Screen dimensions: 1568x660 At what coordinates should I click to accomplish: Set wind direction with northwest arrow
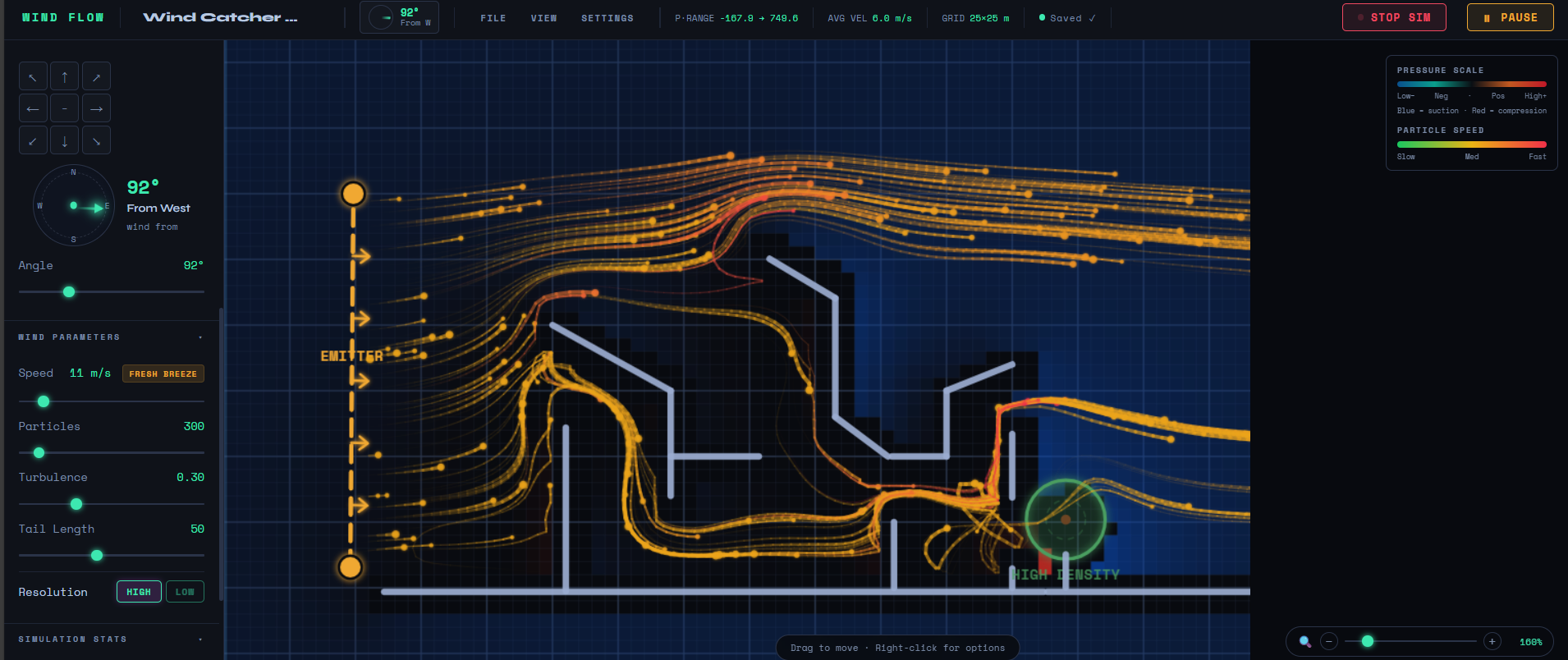click(x=33, y=77)
